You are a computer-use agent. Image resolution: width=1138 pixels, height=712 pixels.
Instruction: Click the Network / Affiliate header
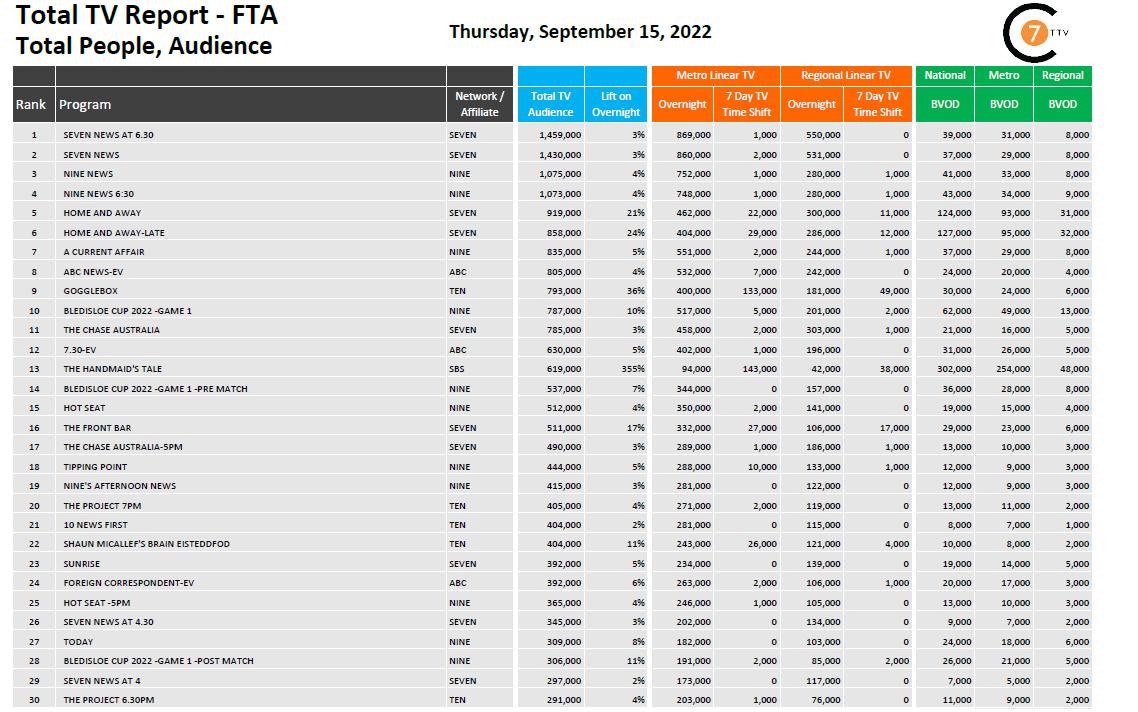480,104
